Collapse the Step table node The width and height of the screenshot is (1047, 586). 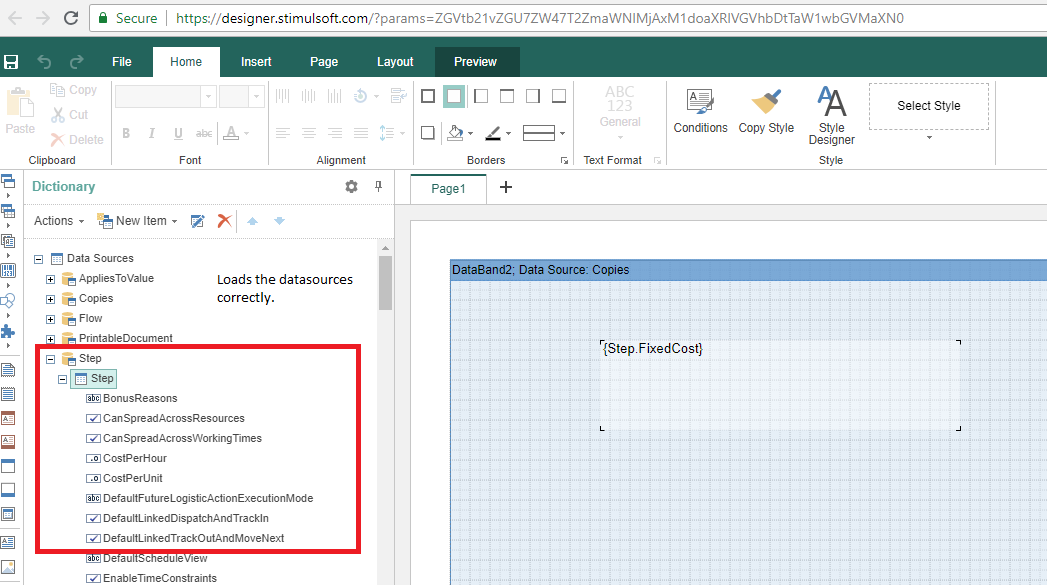pyautogui.click(x=62, y=379)
